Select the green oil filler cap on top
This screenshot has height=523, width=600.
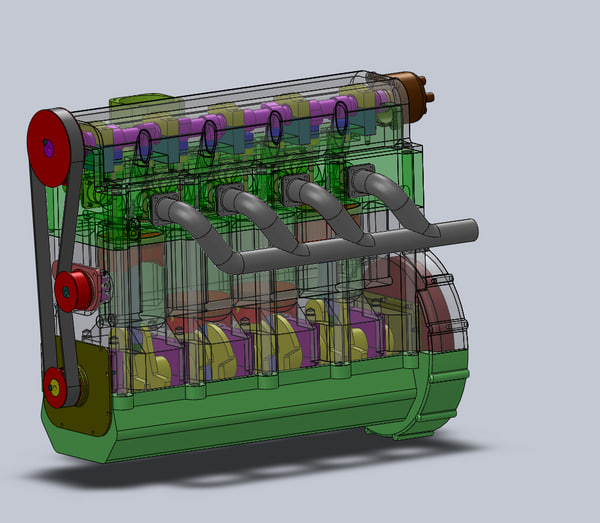(x=145, y=104)
